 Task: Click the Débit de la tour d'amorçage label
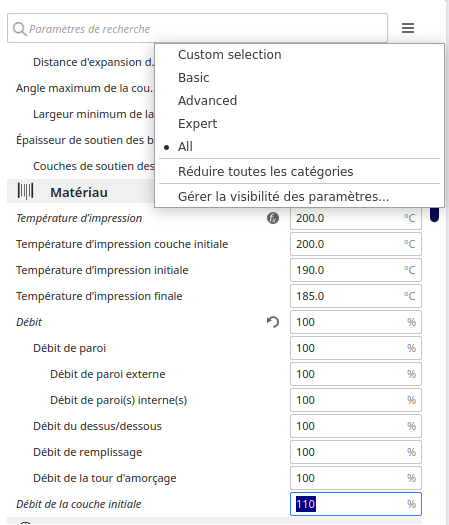click(105, 478)
